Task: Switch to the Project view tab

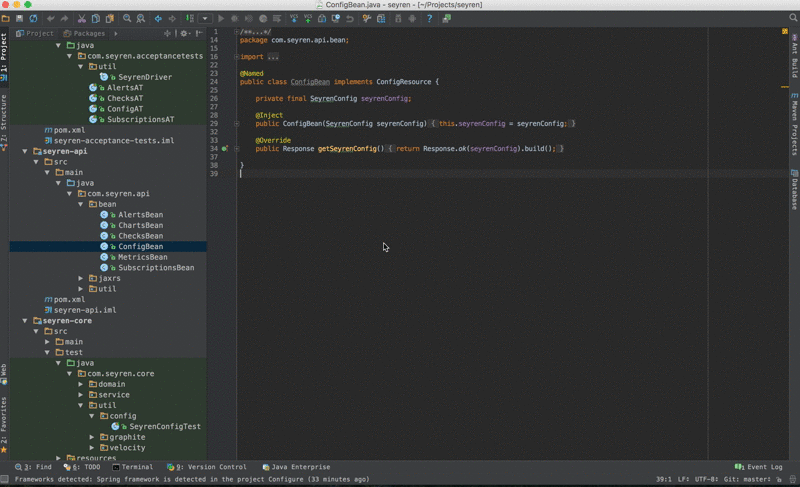Action: tap(35, 33)
